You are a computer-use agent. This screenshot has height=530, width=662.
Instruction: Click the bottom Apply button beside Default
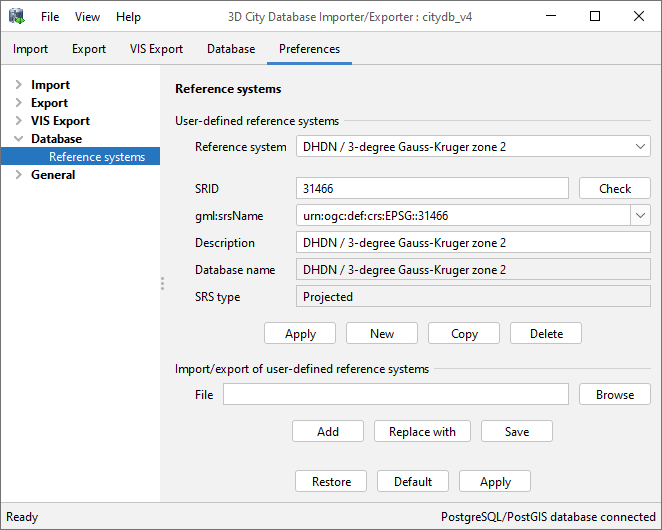pos(495,481)
